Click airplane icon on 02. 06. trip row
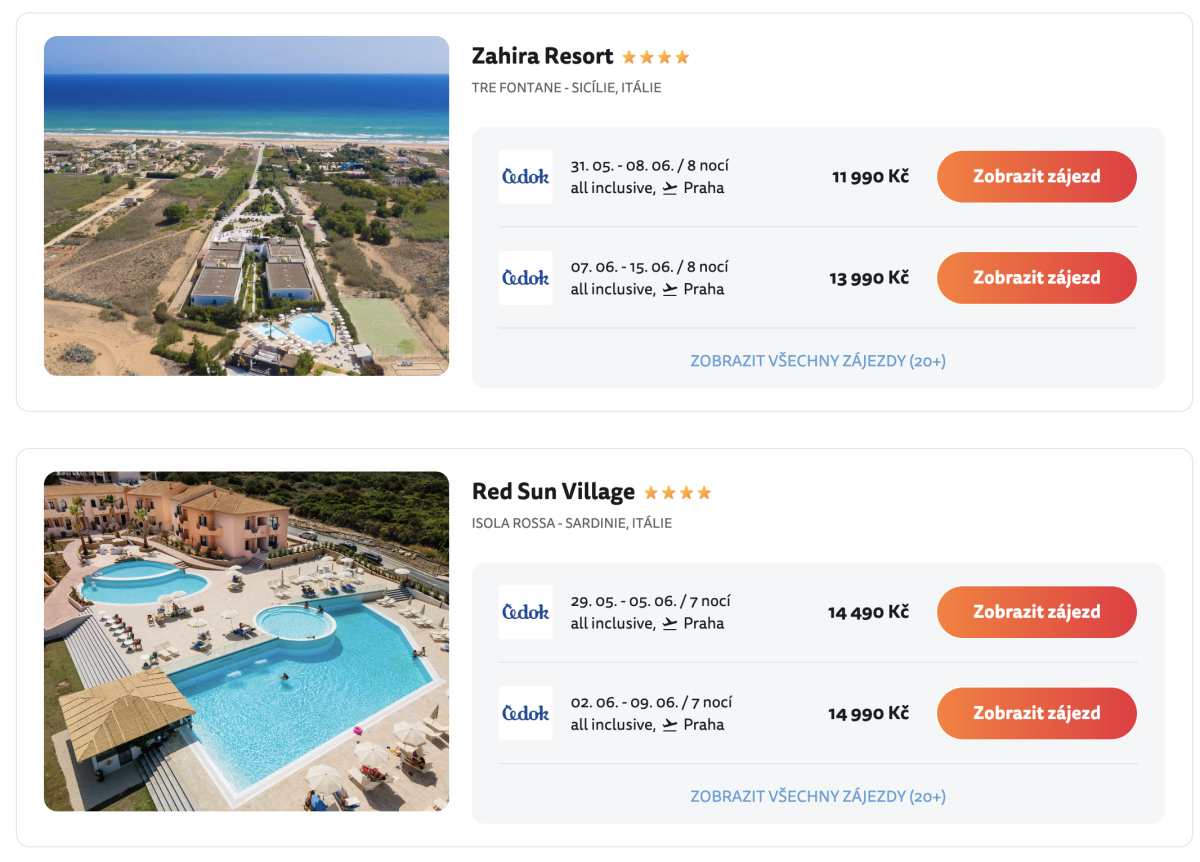Viewport: 1200px width, 862px height. point(670,724)
